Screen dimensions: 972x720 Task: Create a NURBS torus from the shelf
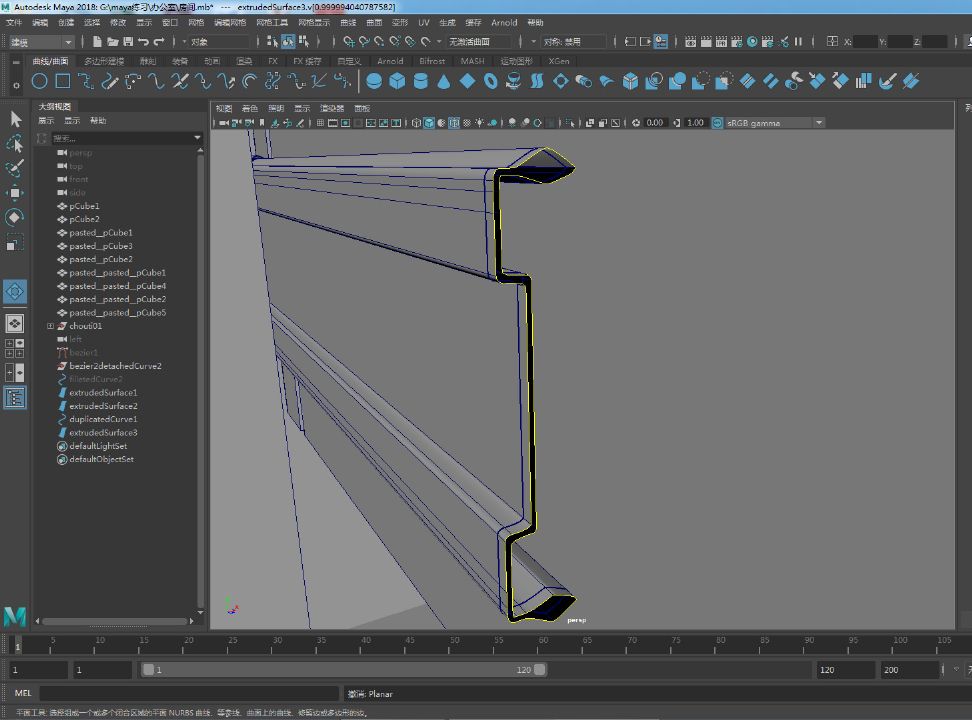pyautogui.click(x=490, y=81)
